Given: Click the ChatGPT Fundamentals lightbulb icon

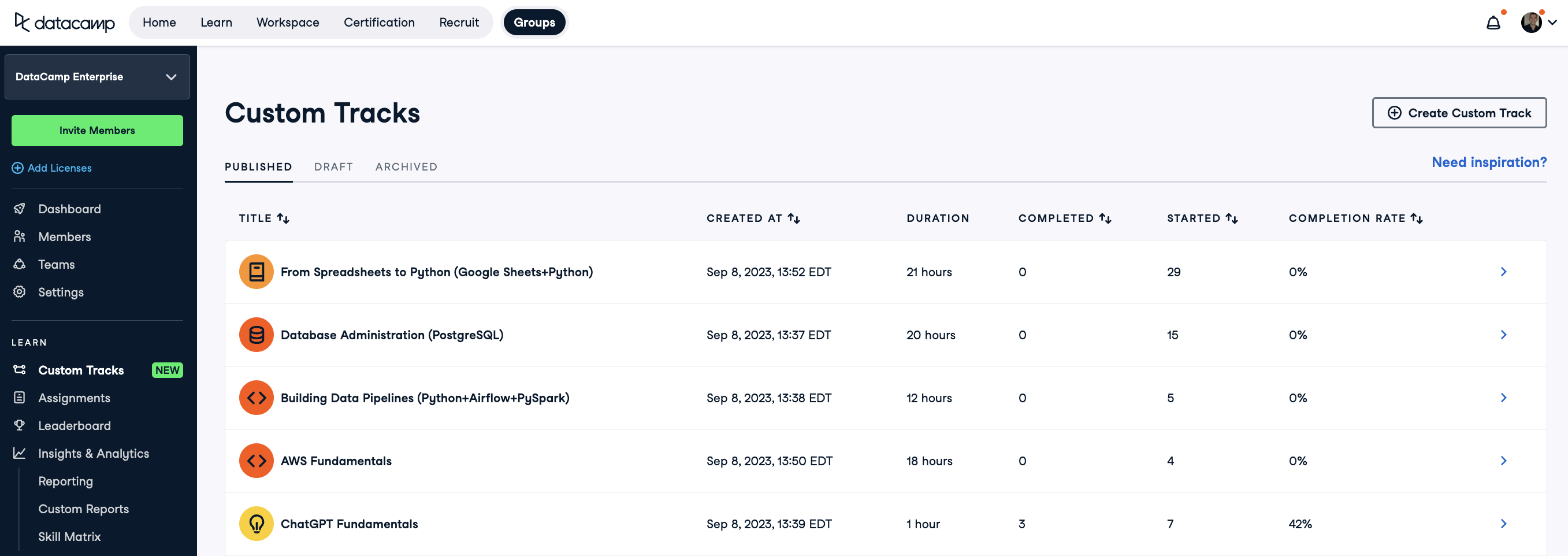Looking at the screenshot, I should click(x=257, y=524).
